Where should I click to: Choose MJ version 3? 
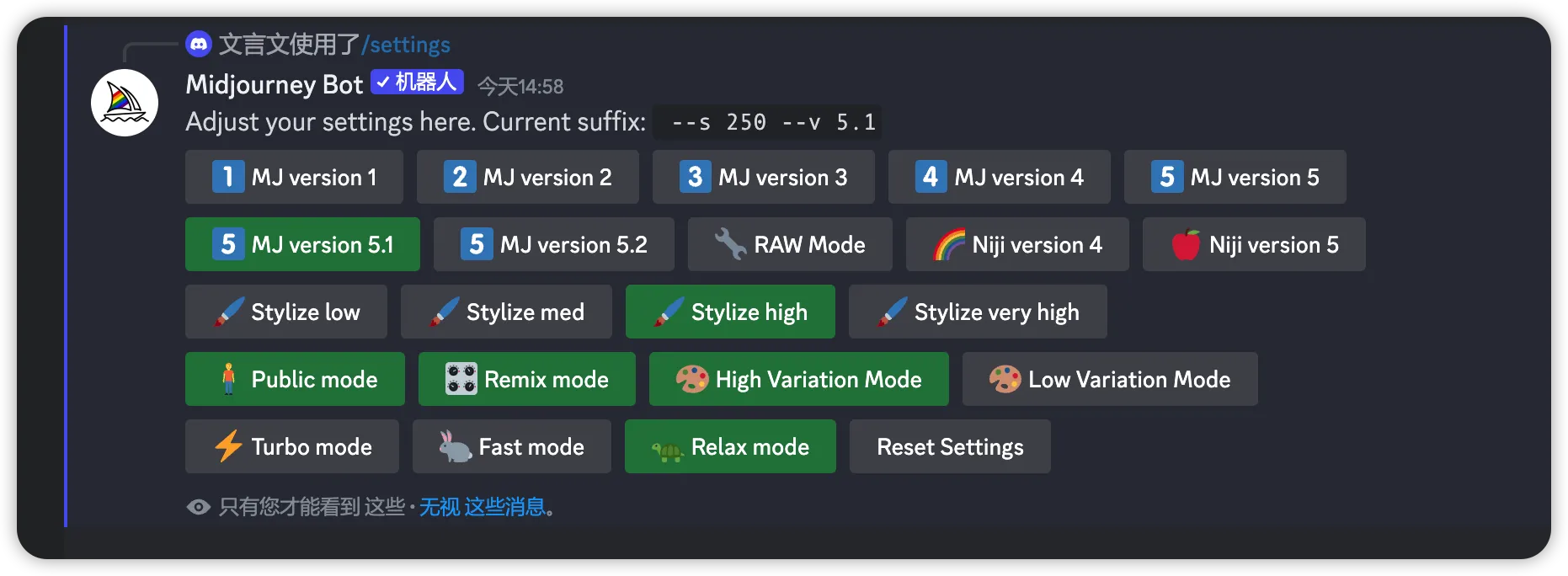coord(764,177)
